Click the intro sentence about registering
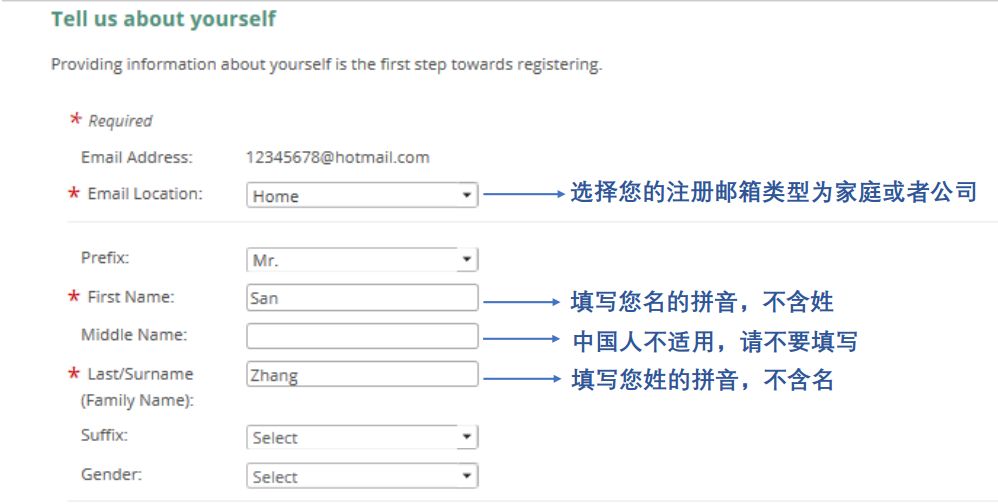998x504 pixels. 326,66
